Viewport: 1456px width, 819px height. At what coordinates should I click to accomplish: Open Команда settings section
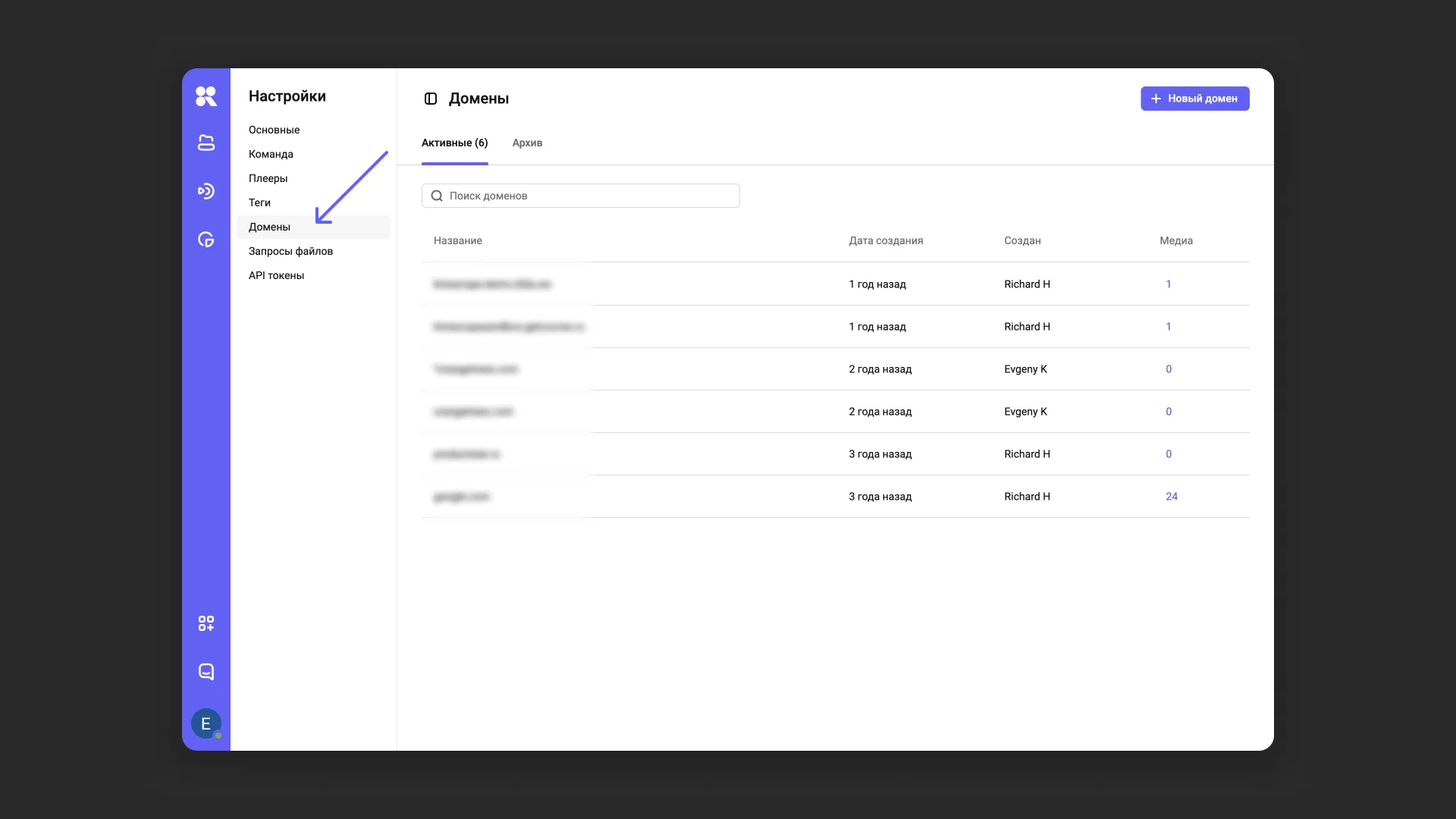(x=271, y=154)
